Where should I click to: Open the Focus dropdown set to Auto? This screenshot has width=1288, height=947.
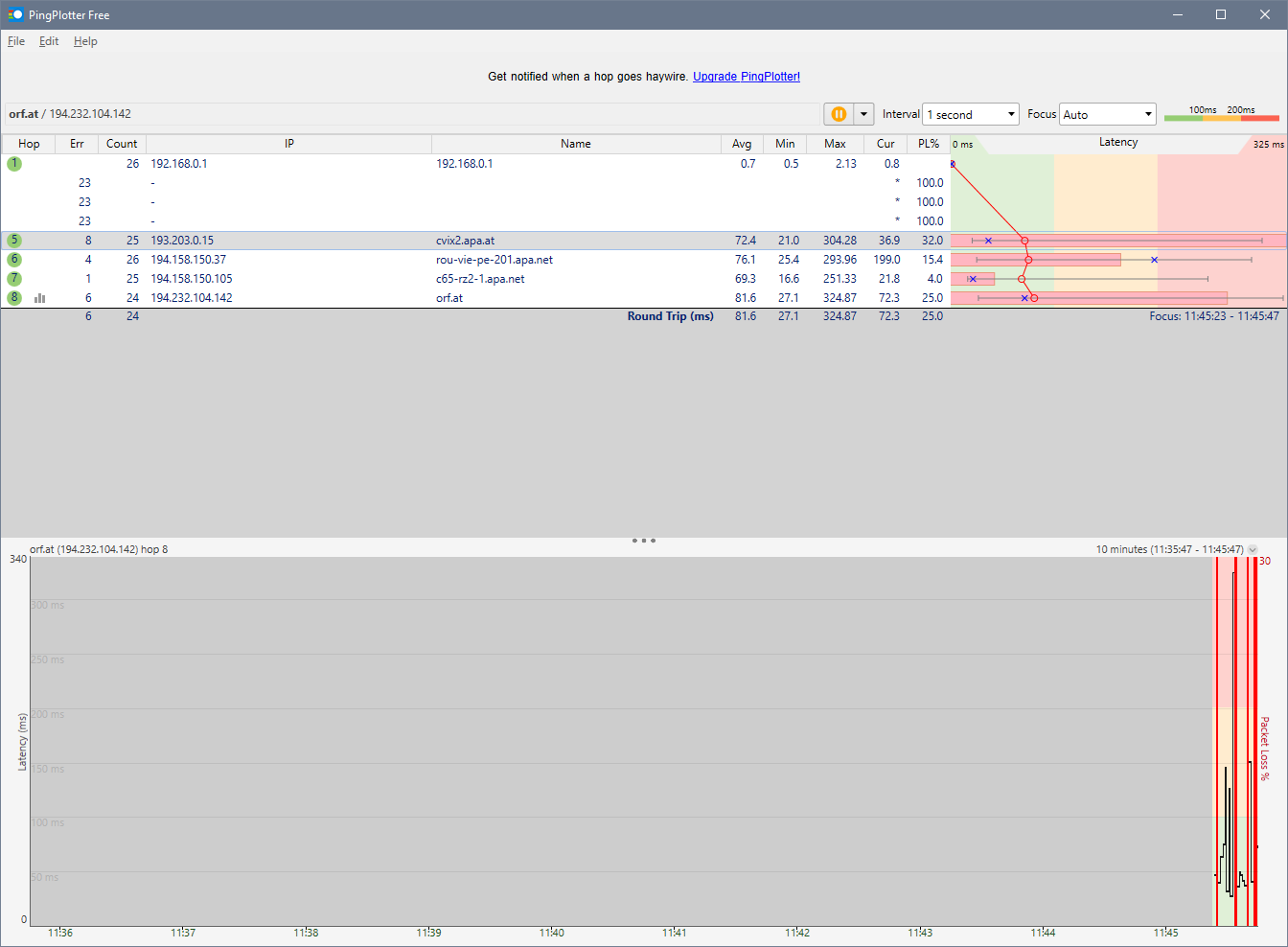(x=1108, y=114)
